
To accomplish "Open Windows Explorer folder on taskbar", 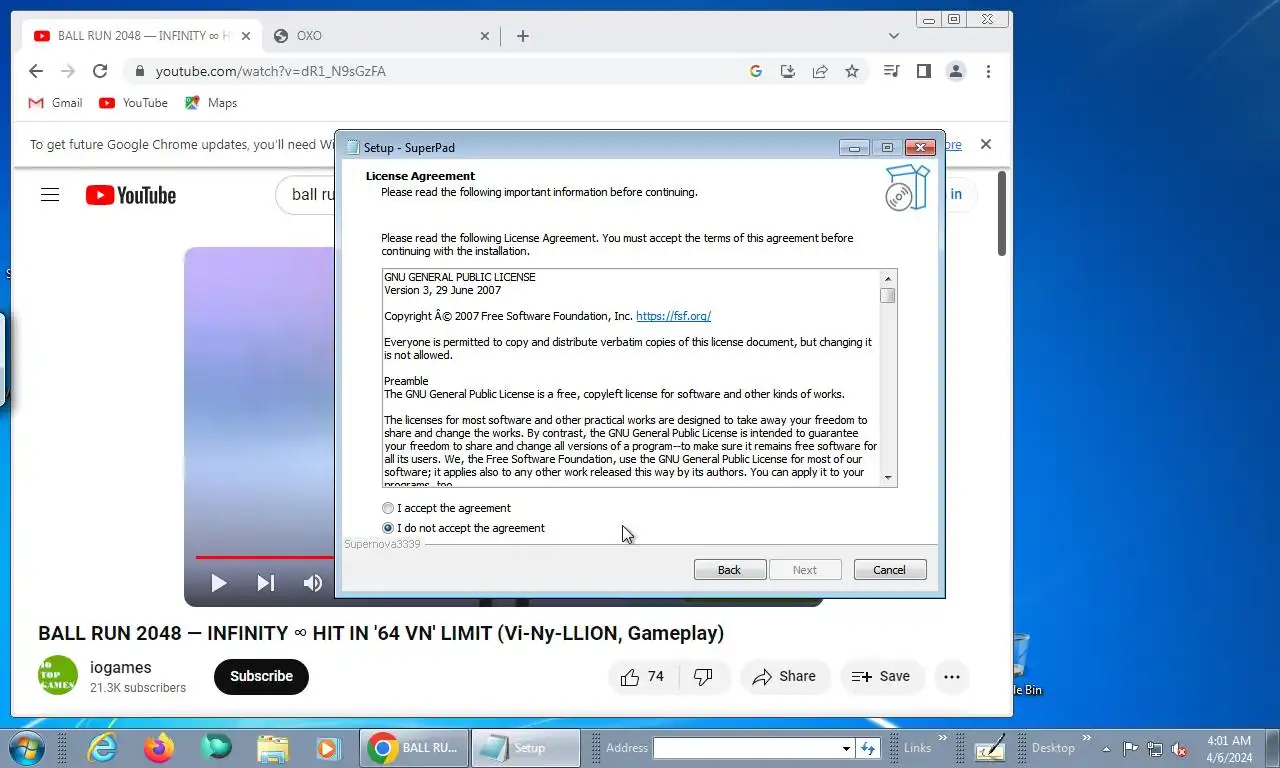I will tap(272, 747).
